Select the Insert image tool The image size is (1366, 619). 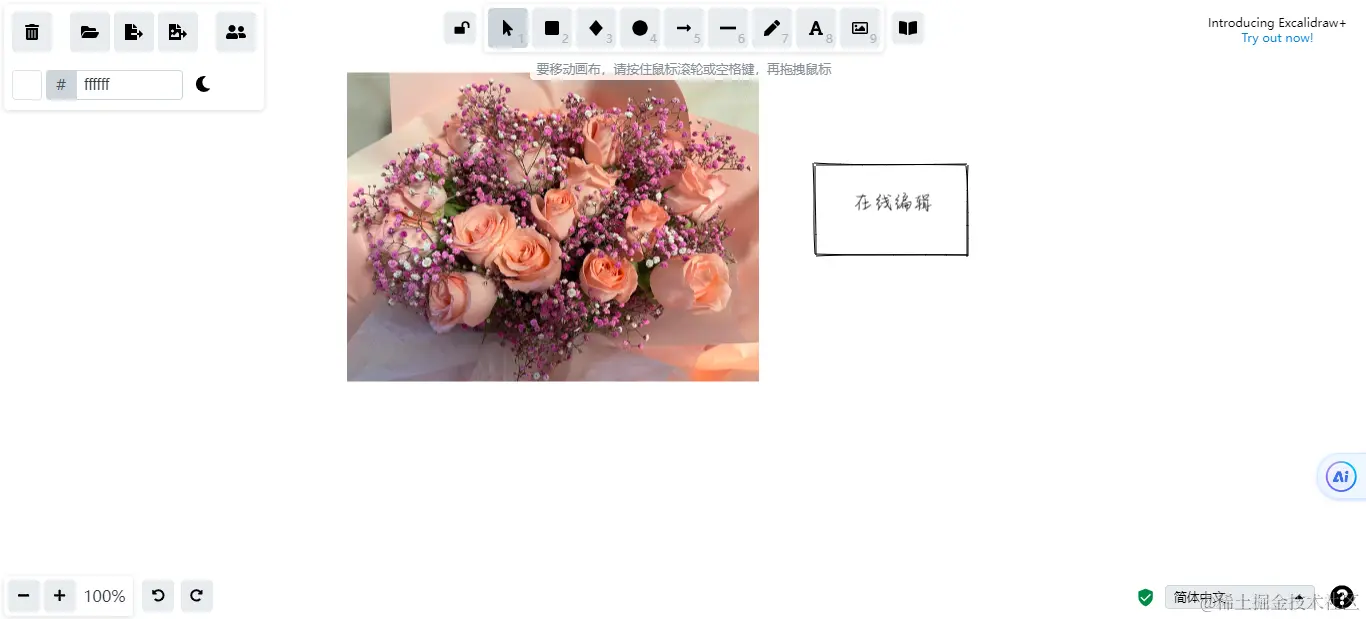860,28
